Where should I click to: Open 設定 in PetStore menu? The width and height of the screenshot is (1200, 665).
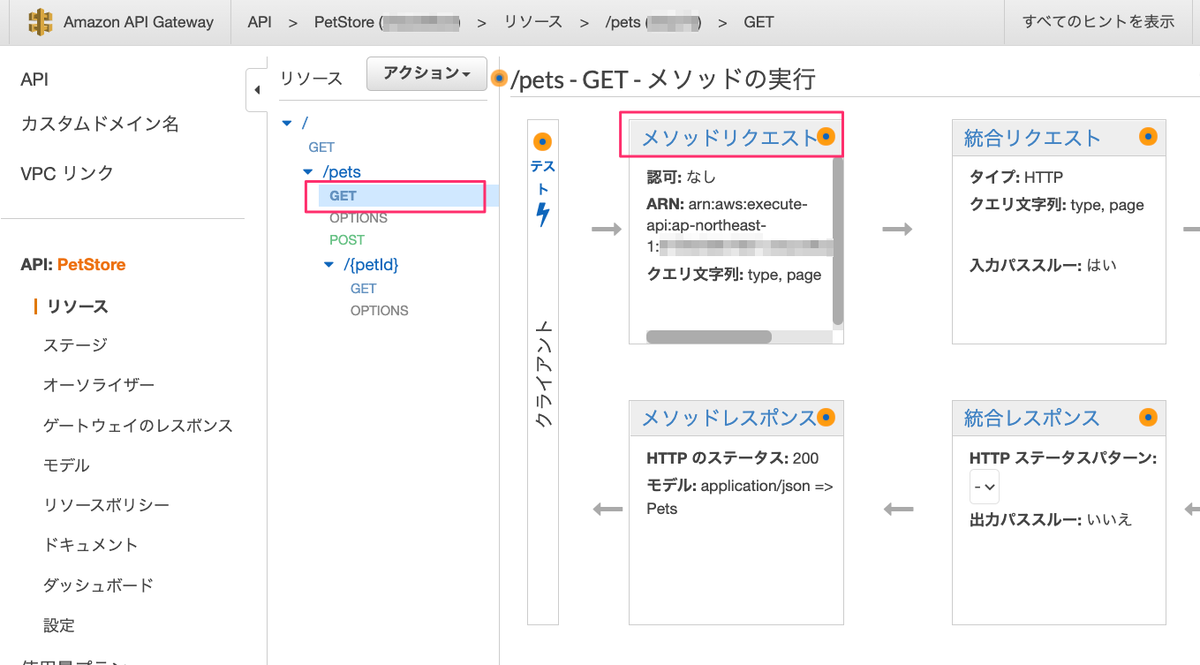[59, 625]
